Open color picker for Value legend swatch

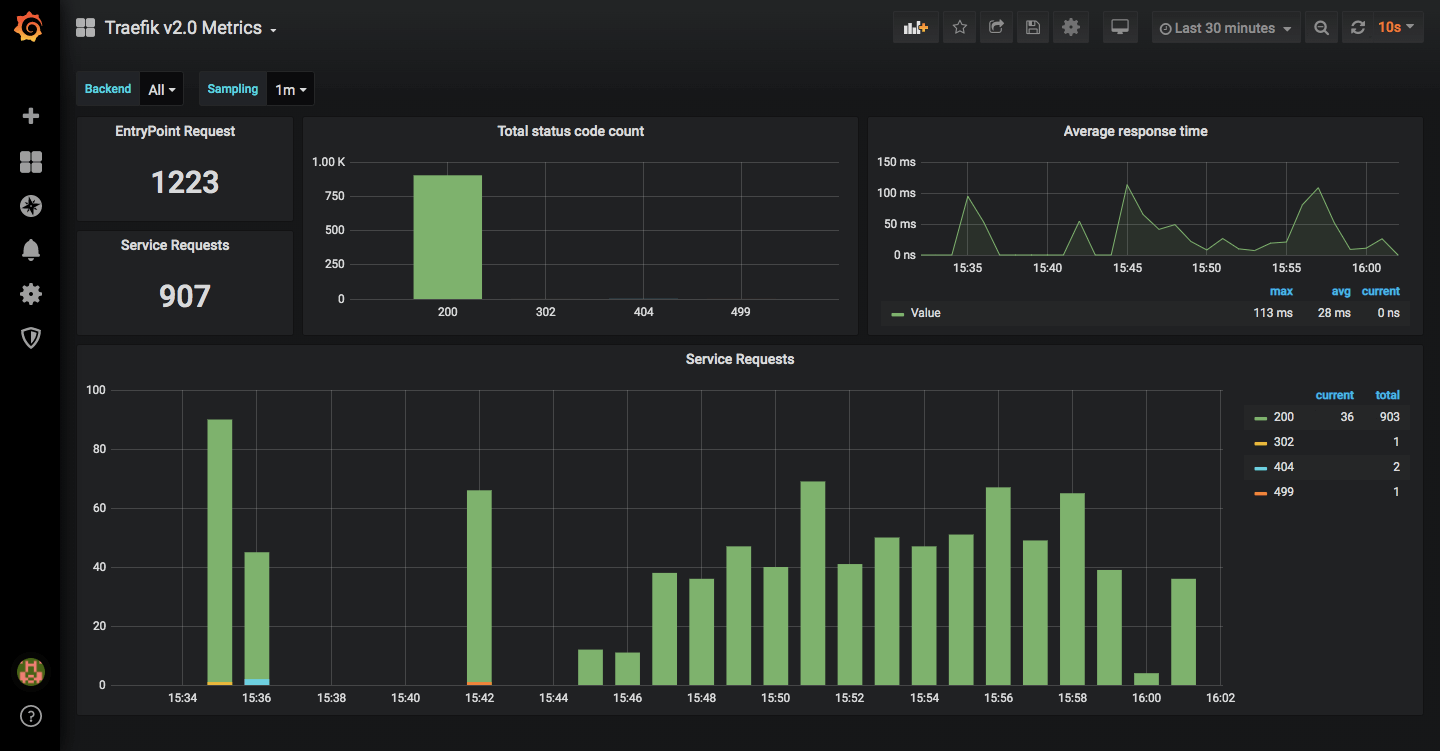tap(897, 314)
